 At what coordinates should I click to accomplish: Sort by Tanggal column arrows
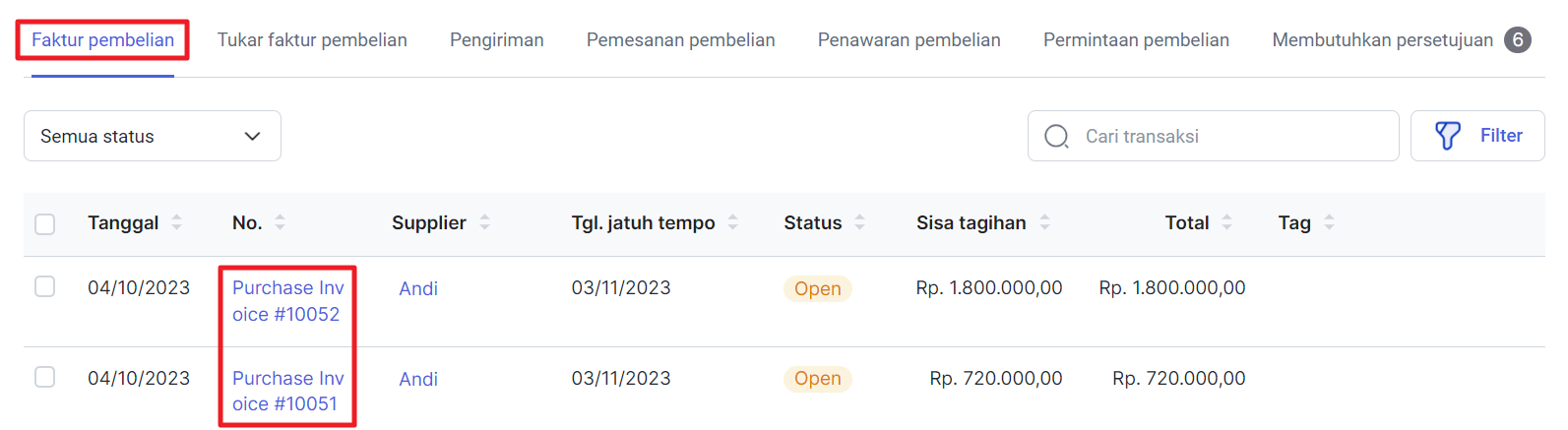(x=177, y=222)
